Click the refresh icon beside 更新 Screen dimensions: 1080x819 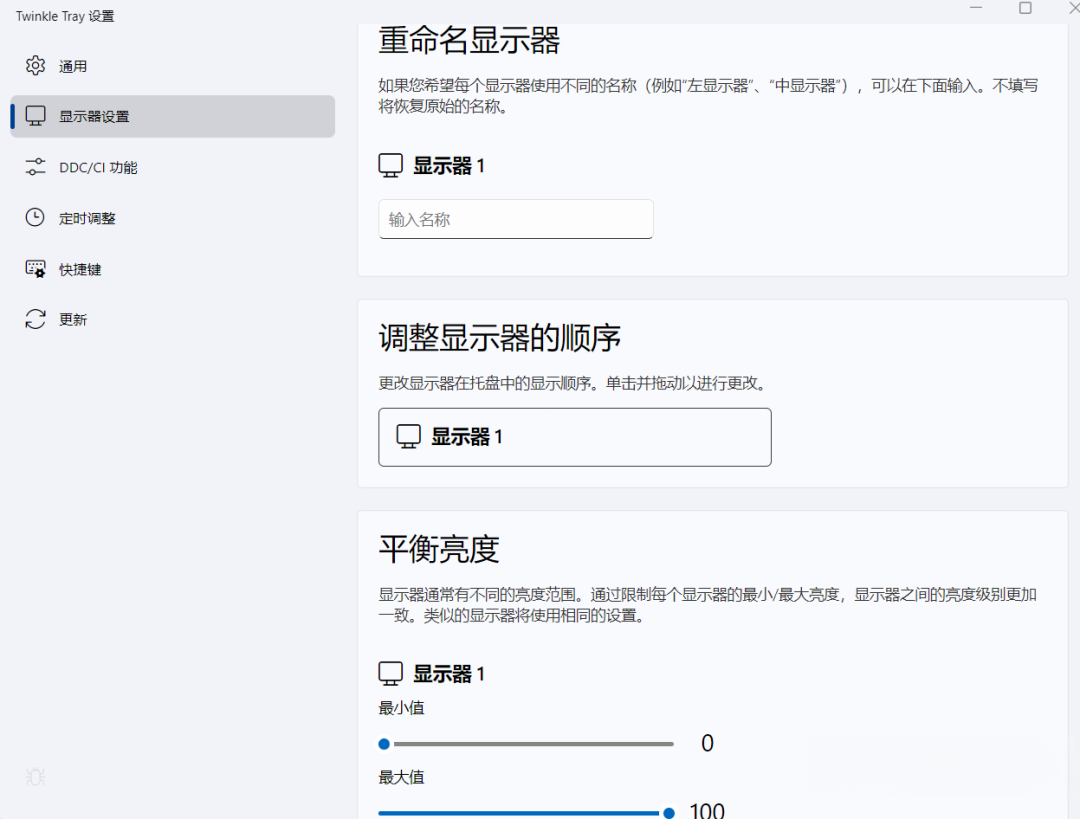[35, 319]
